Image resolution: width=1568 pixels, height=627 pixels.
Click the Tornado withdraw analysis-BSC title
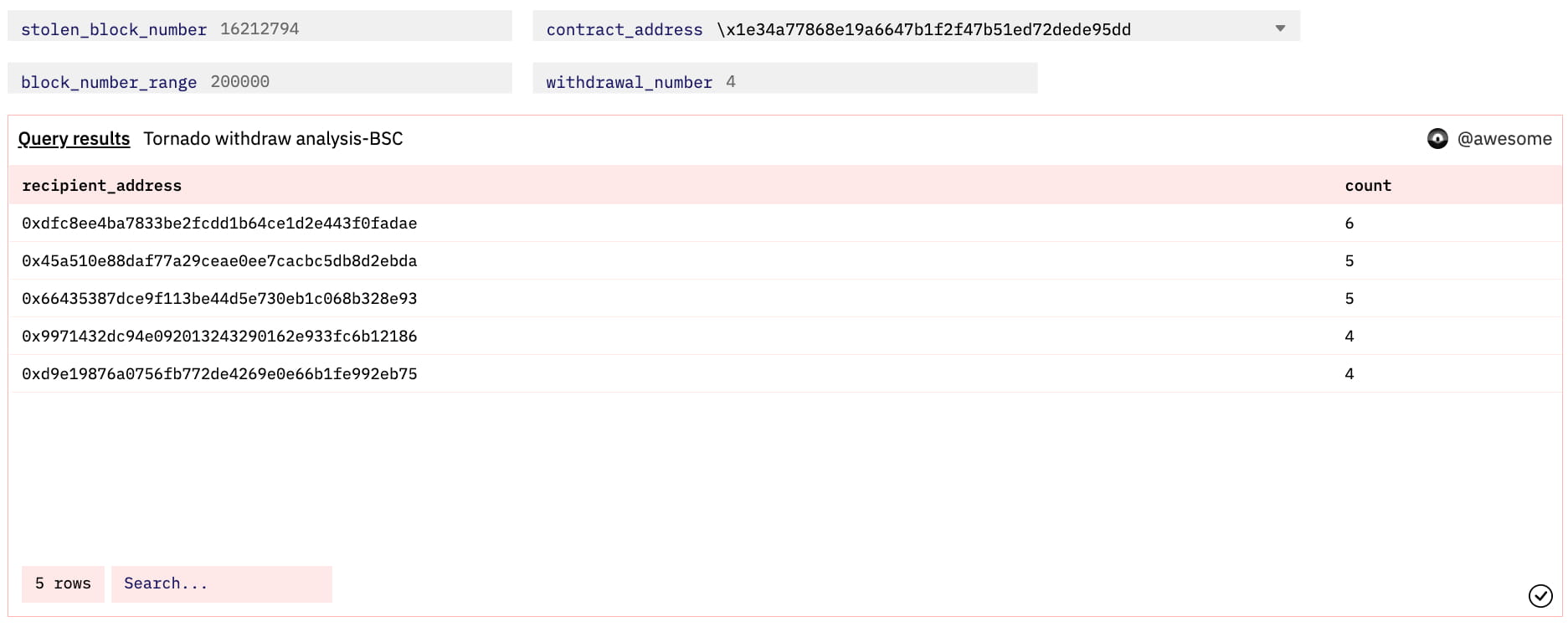point(273,139)
